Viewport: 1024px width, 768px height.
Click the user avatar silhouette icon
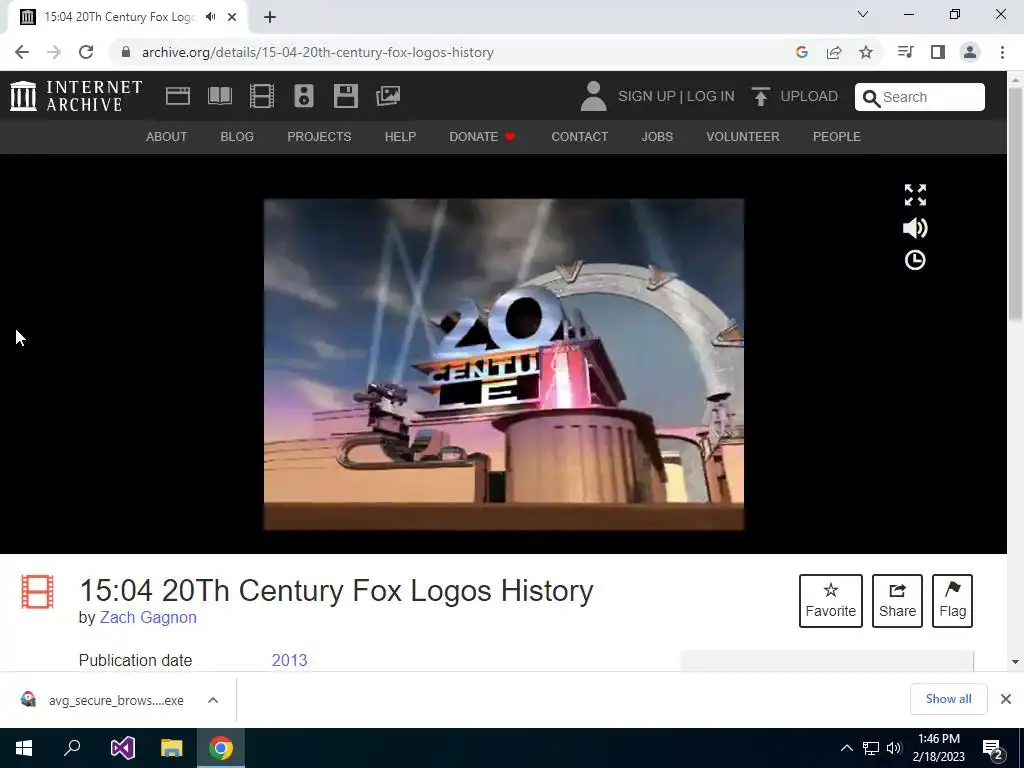coord(594,96)
